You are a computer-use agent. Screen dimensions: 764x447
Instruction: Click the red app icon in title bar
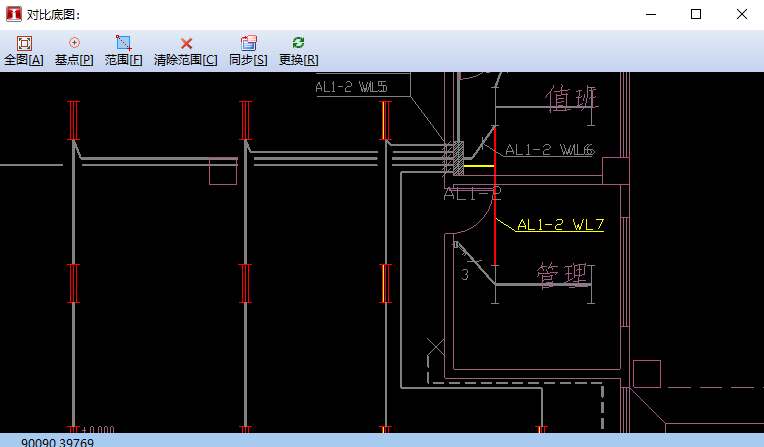point(13,14)
